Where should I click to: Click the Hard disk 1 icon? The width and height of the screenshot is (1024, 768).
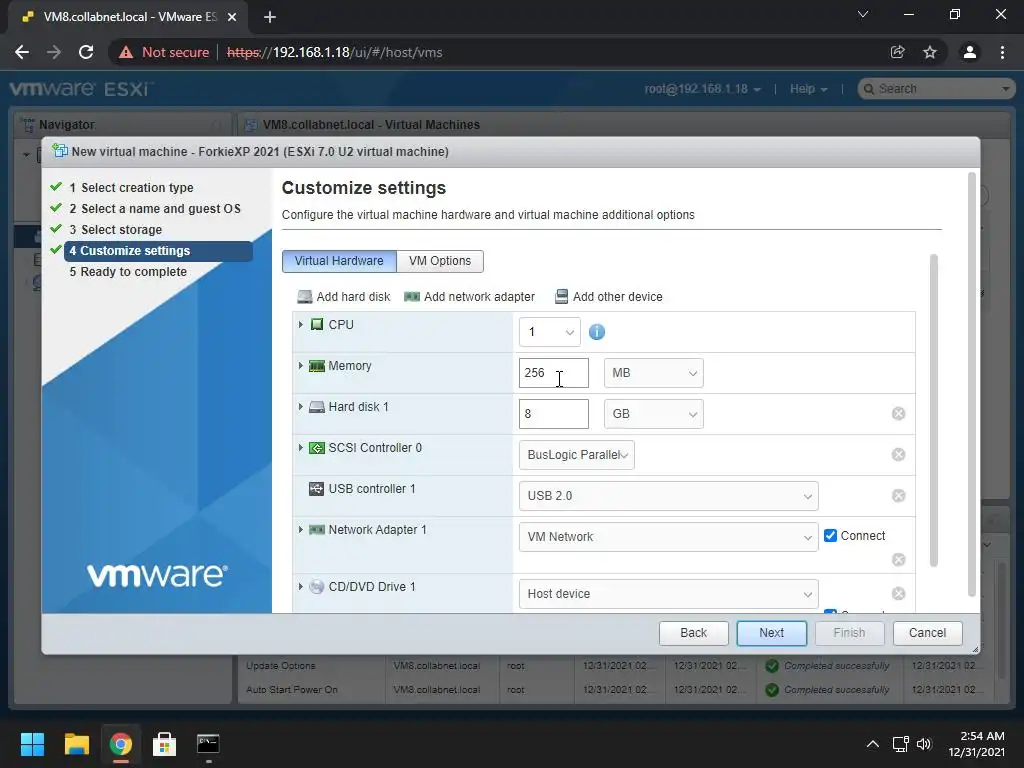(317, 407)
